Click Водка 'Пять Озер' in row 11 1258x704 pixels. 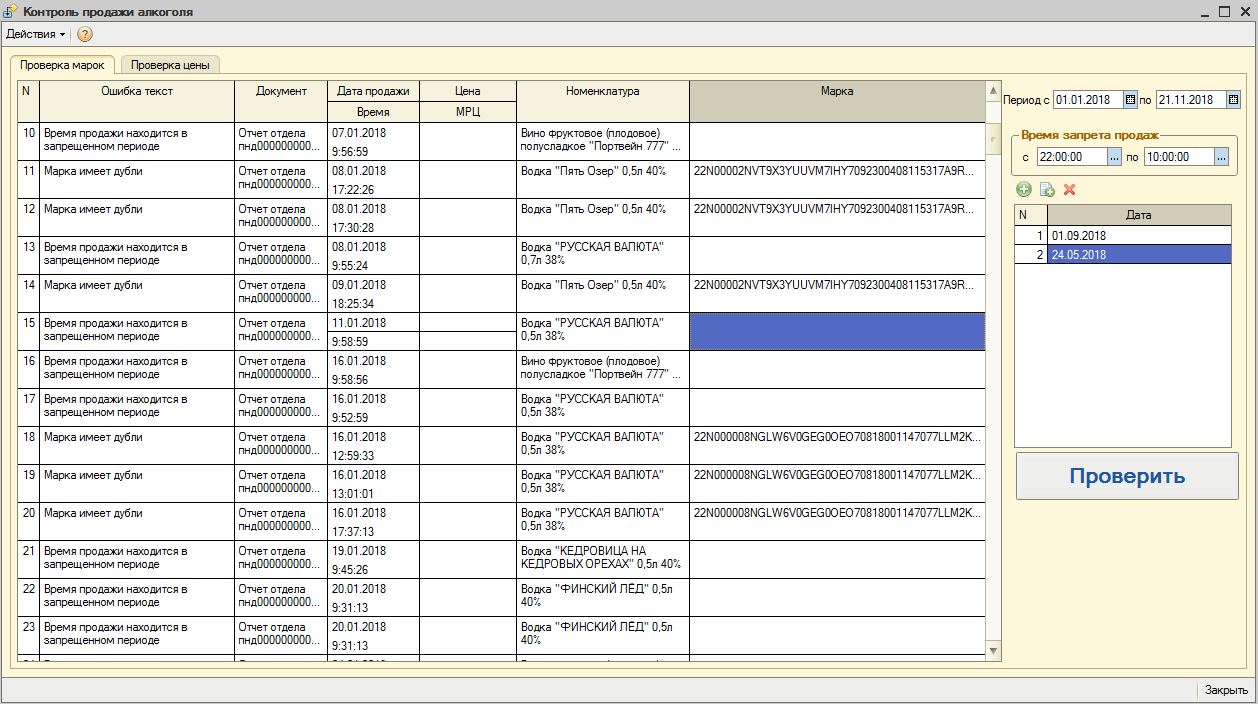point(603,179)
